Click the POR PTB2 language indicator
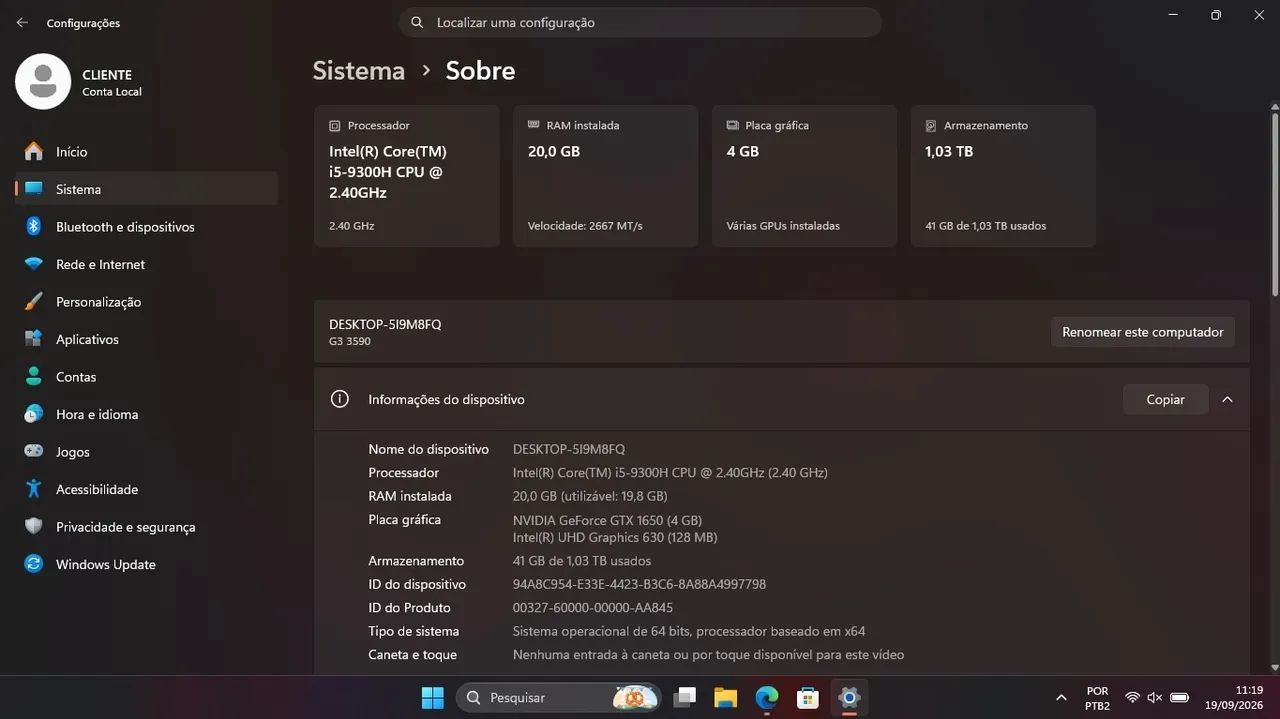This screenshot has width=1280, height=719. coord(1097,697)
